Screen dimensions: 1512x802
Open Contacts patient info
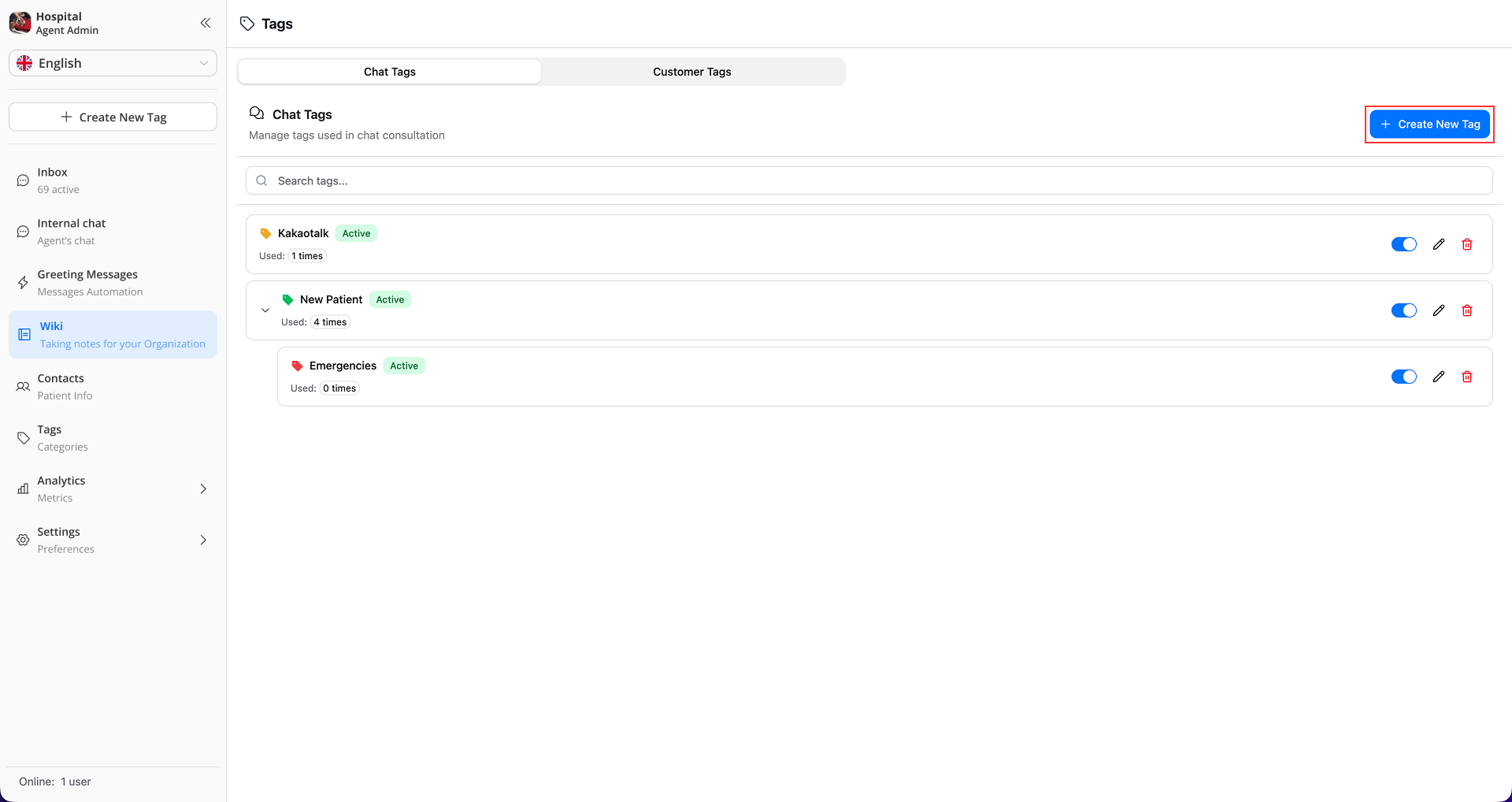(61, 386)
